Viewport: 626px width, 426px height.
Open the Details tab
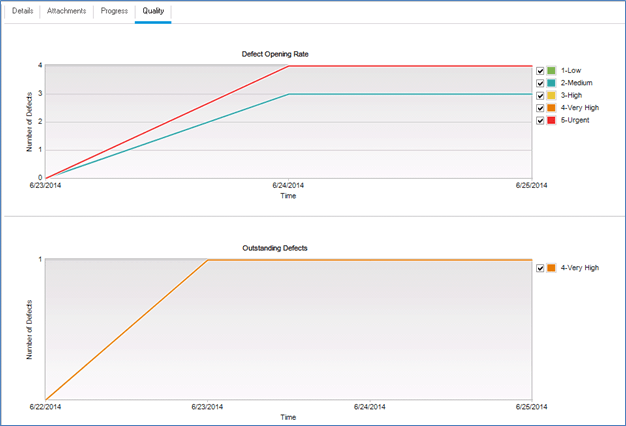(x=22, y=11)
